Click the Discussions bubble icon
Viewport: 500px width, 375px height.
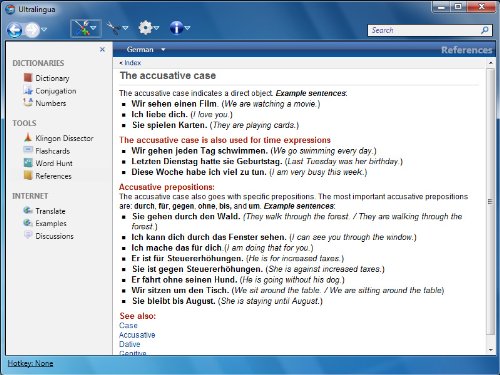[28, 235]
